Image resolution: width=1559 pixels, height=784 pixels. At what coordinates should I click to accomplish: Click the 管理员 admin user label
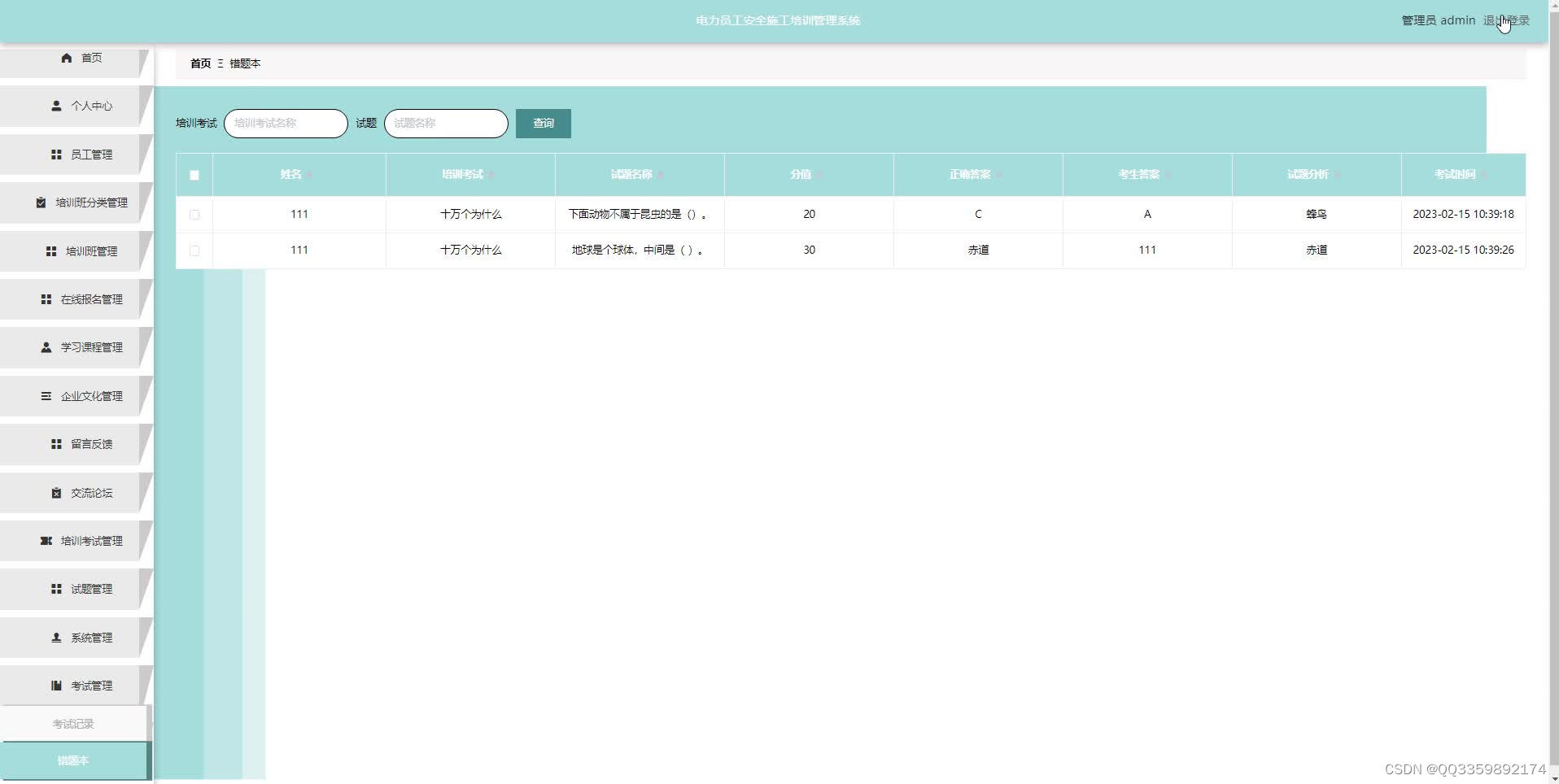[1438, 21]
